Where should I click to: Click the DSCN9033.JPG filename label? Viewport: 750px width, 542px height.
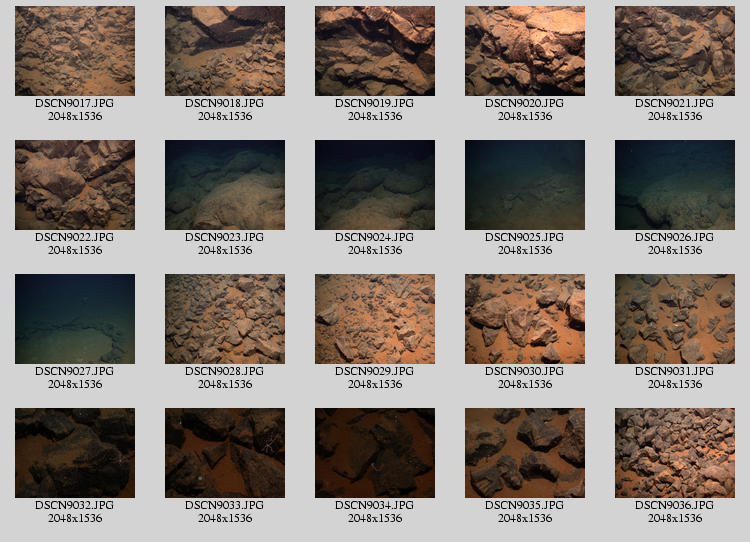tap(225, 506)
